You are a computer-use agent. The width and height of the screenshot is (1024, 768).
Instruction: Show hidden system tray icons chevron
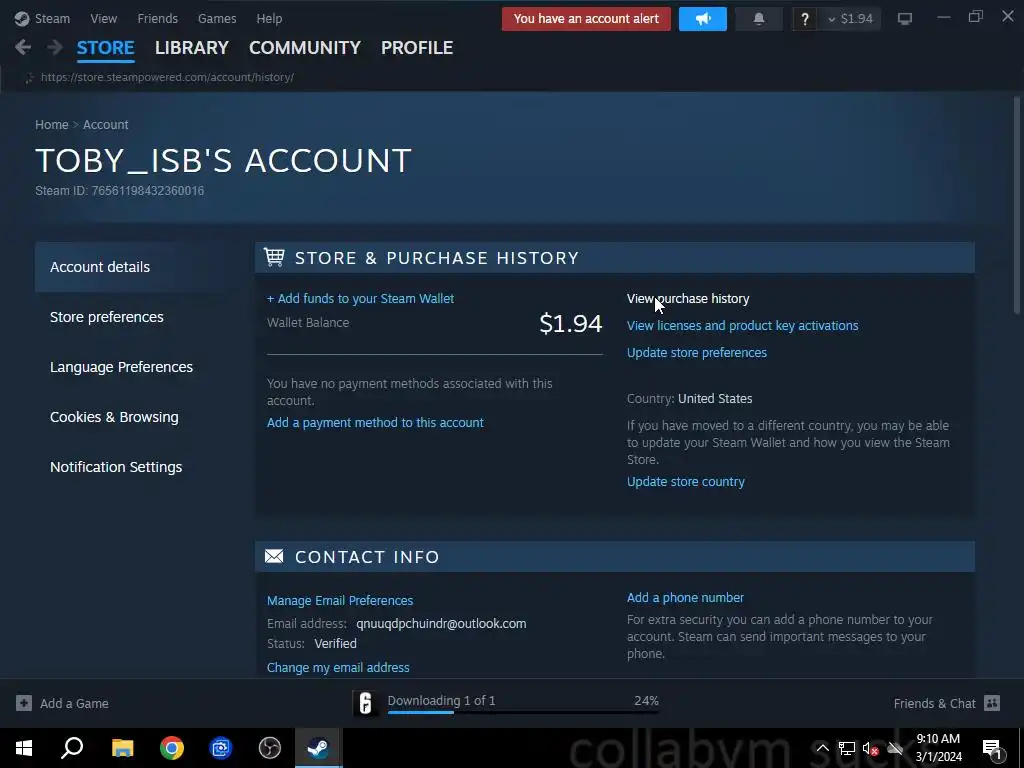(823, 748)
